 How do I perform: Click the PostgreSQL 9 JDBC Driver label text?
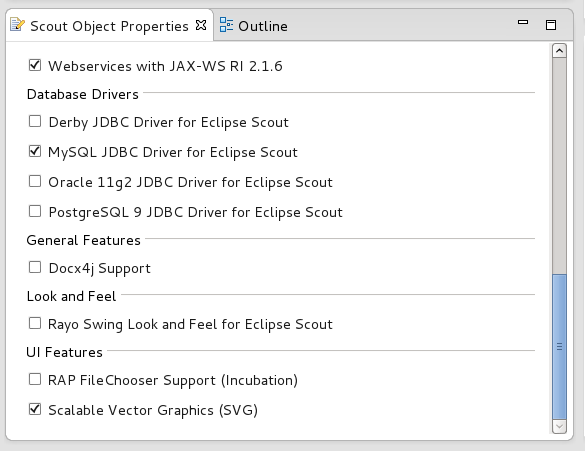pyautogui.click(x=195, y=212)
